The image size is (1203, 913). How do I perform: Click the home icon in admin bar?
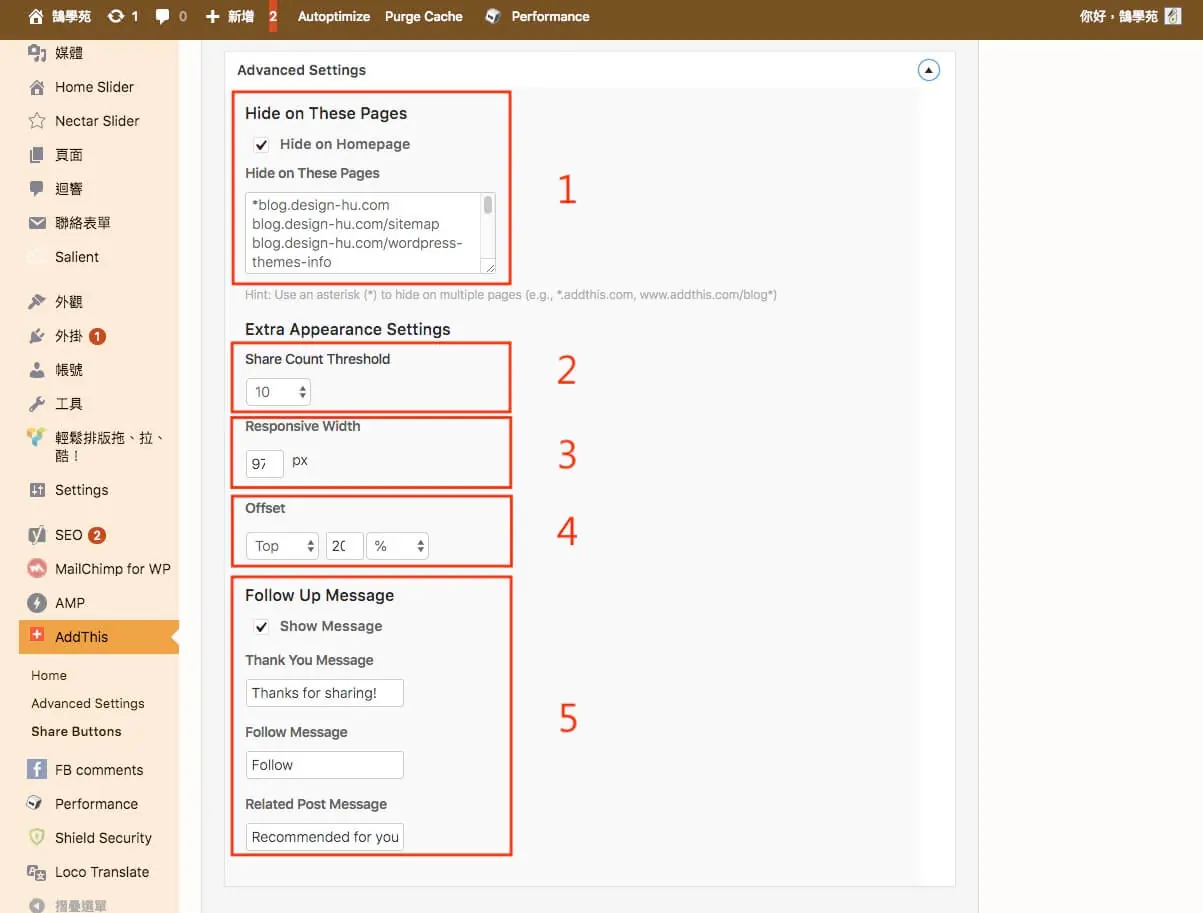[37, 16]
